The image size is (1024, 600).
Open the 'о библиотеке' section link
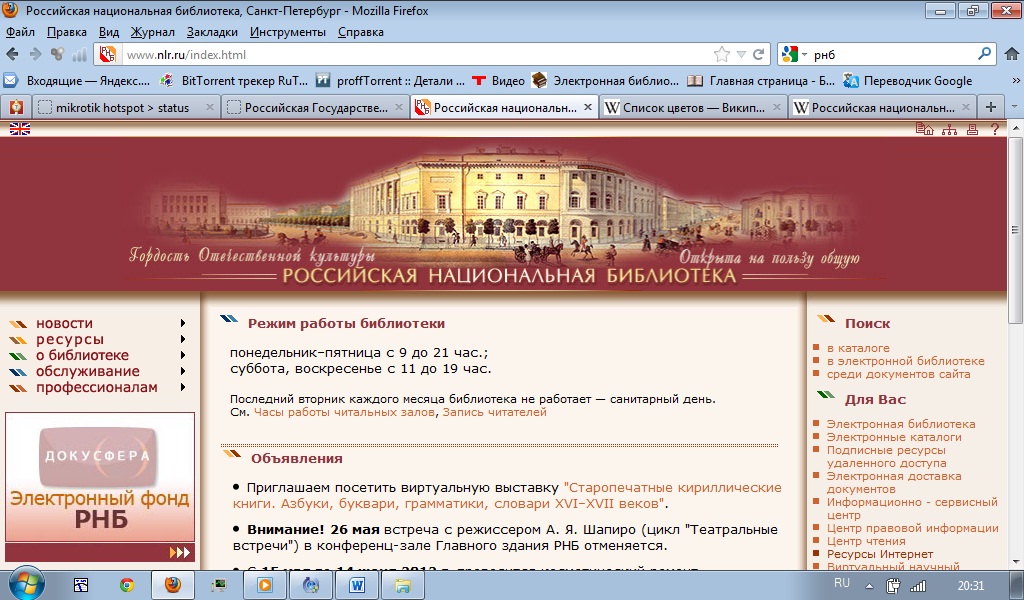[x=82, y=355]
